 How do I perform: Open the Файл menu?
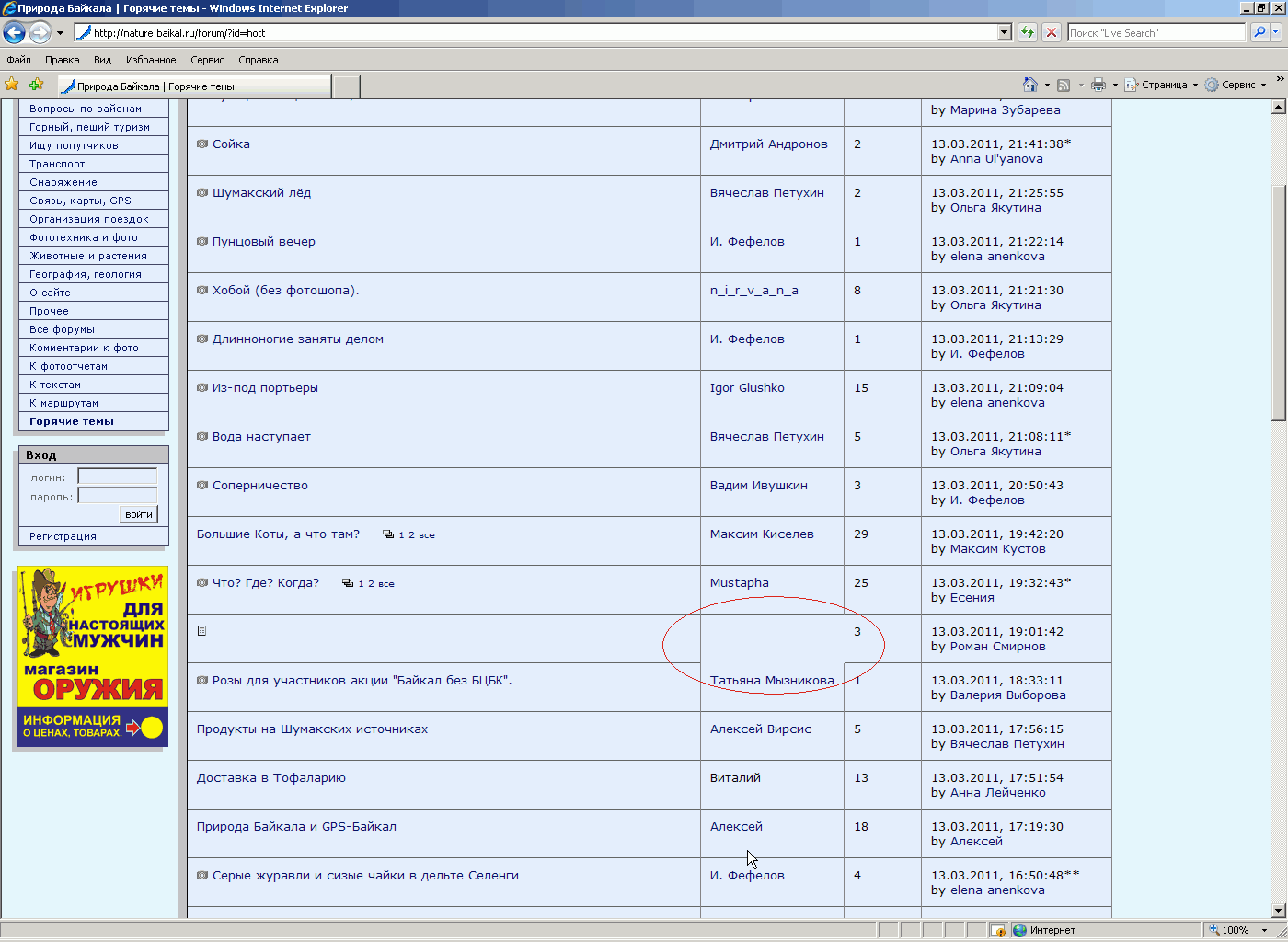pyautogui.click(x=18, y=60)
